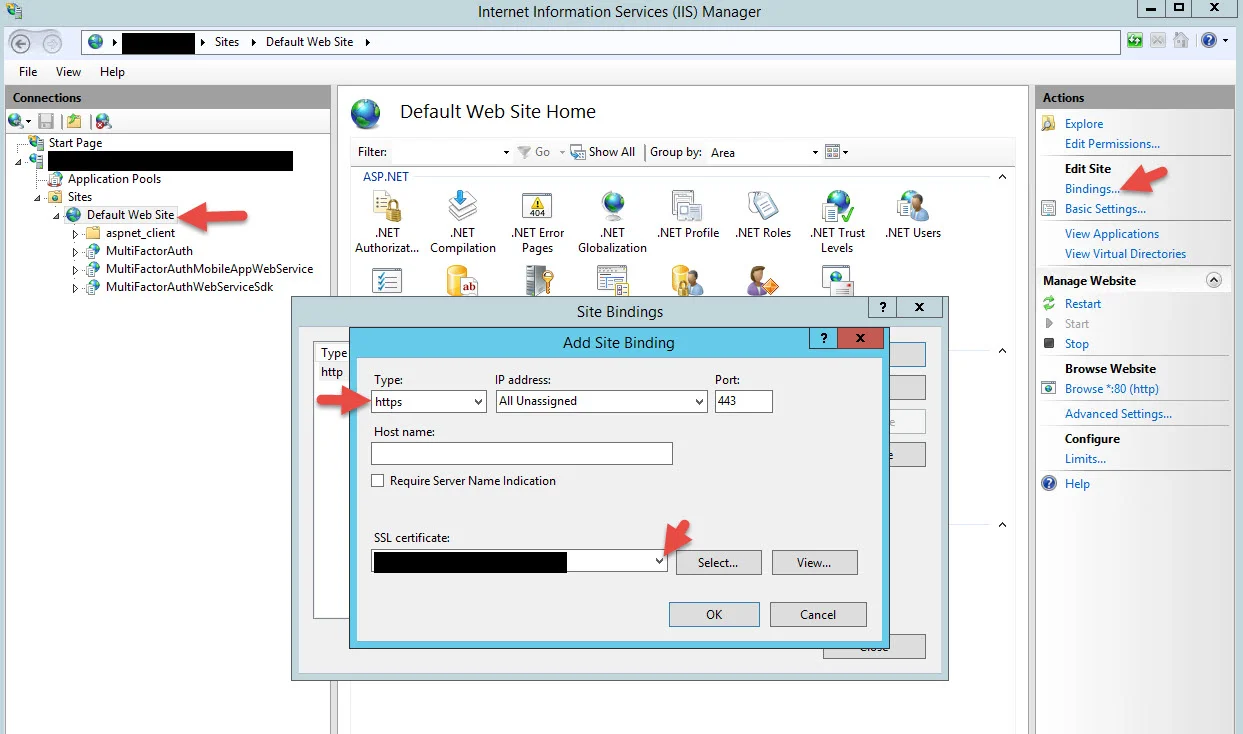1243x734 pixels.
Task: Click Limits... under Configure
Action: (1085, 459)
